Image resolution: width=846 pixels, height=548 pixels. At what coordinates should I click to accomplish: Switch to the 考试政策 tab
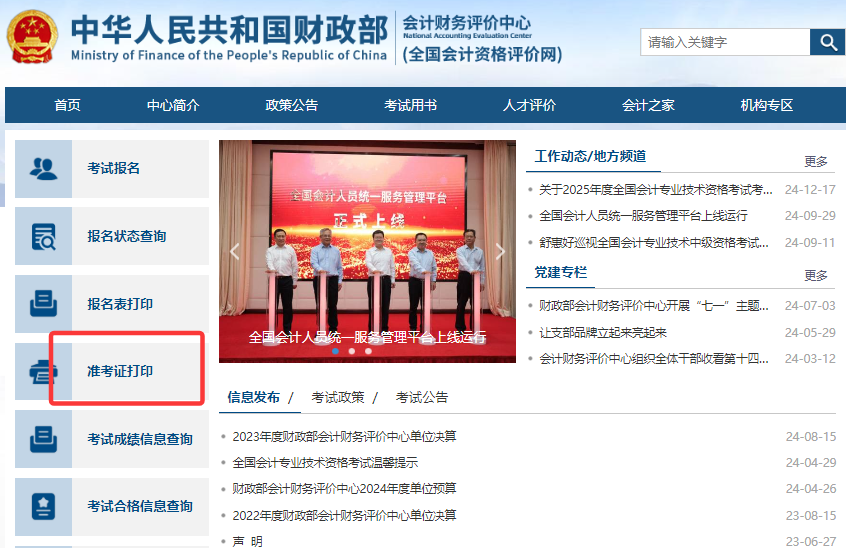point(338,398)
